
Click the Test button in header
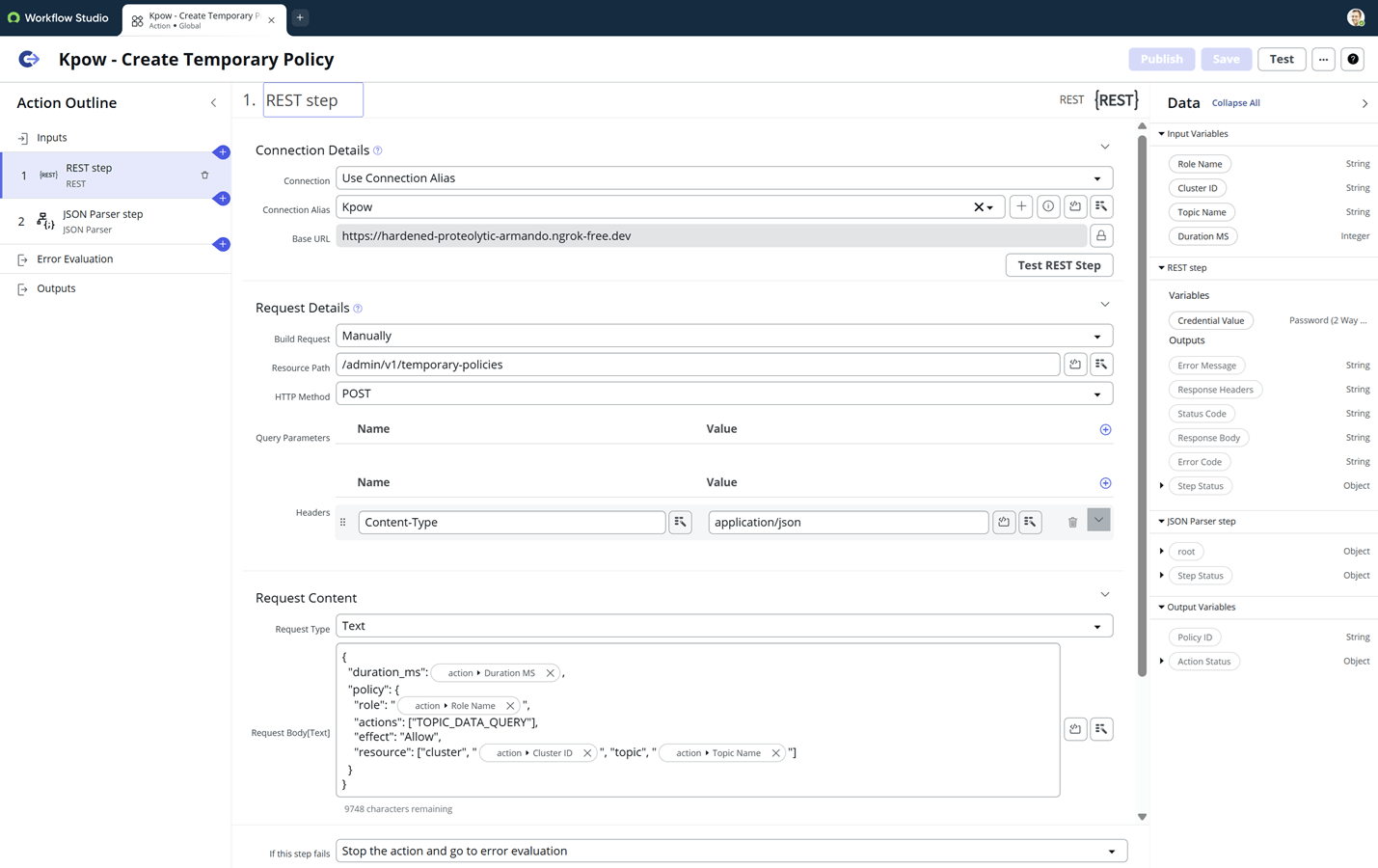1282,59
